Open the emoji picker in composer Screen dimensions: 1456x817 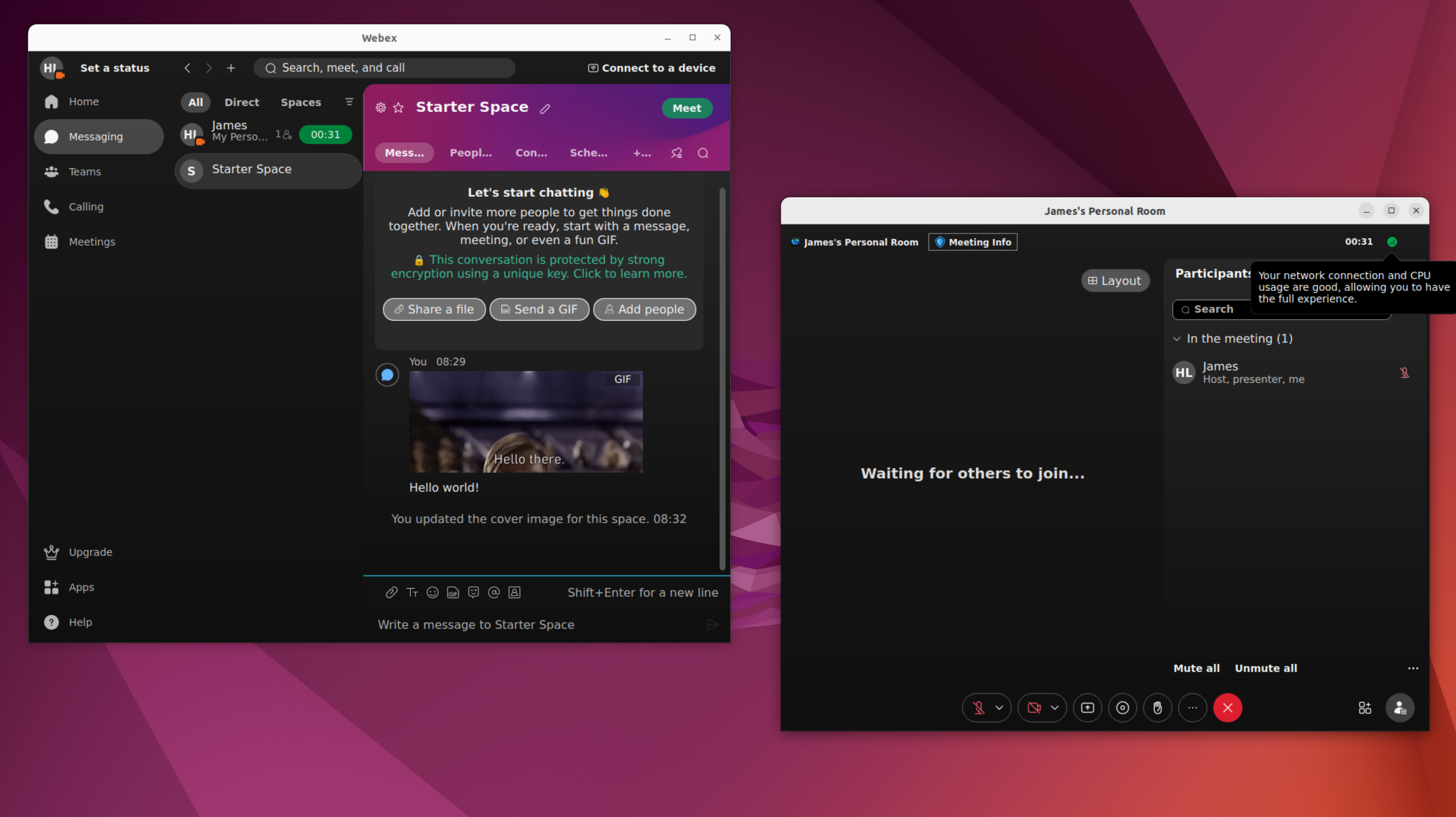(x=432, y=592)
